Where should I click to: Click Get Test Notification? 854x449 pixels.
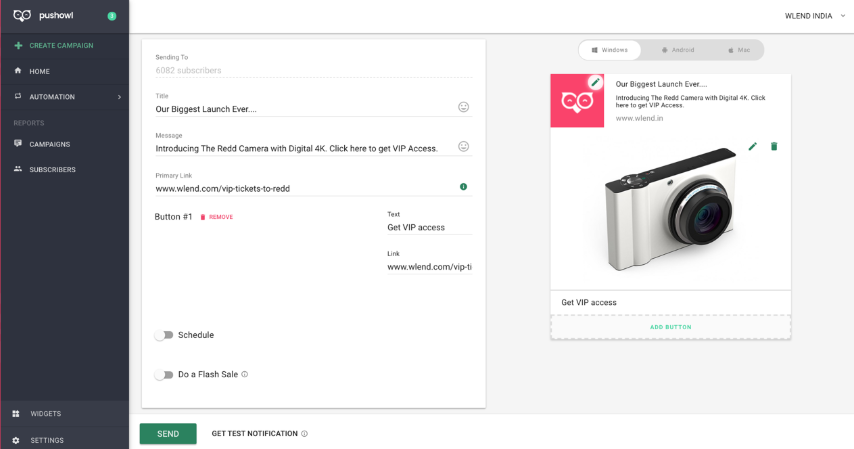click(254, 434)
